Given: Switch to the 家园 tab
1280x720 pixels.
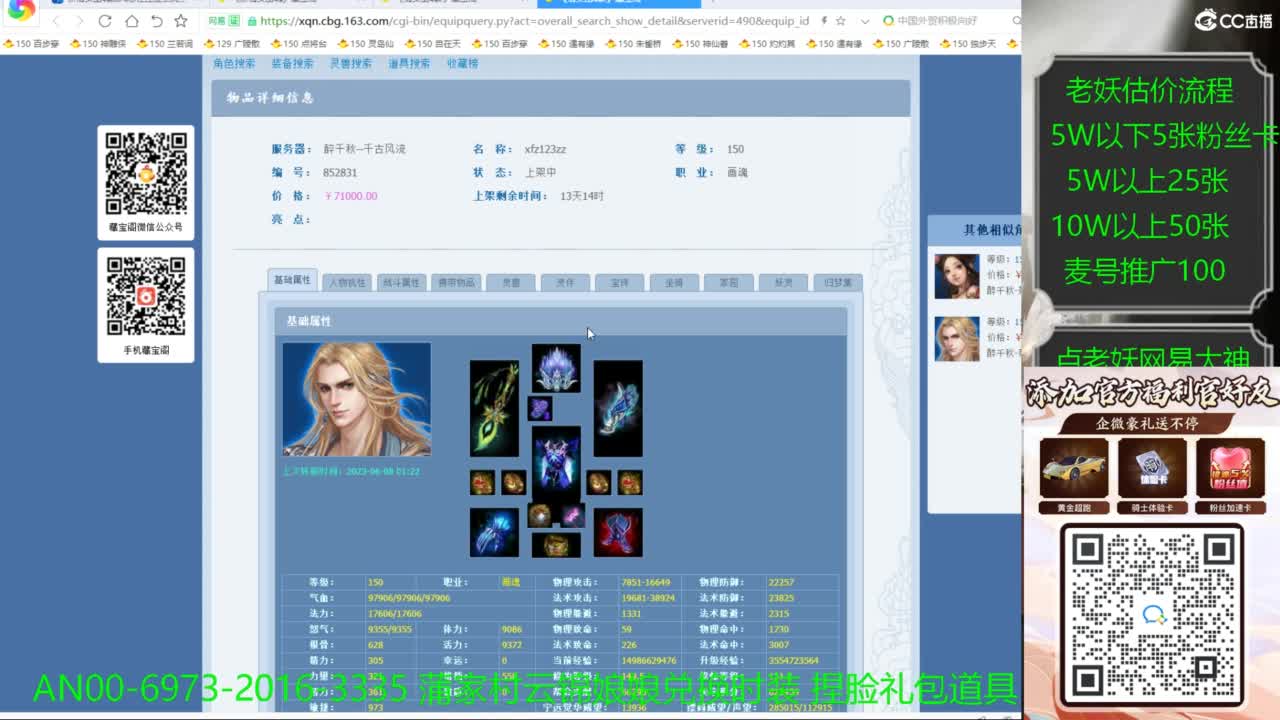Looking at the screenshot, I should (x=729, y=282).
